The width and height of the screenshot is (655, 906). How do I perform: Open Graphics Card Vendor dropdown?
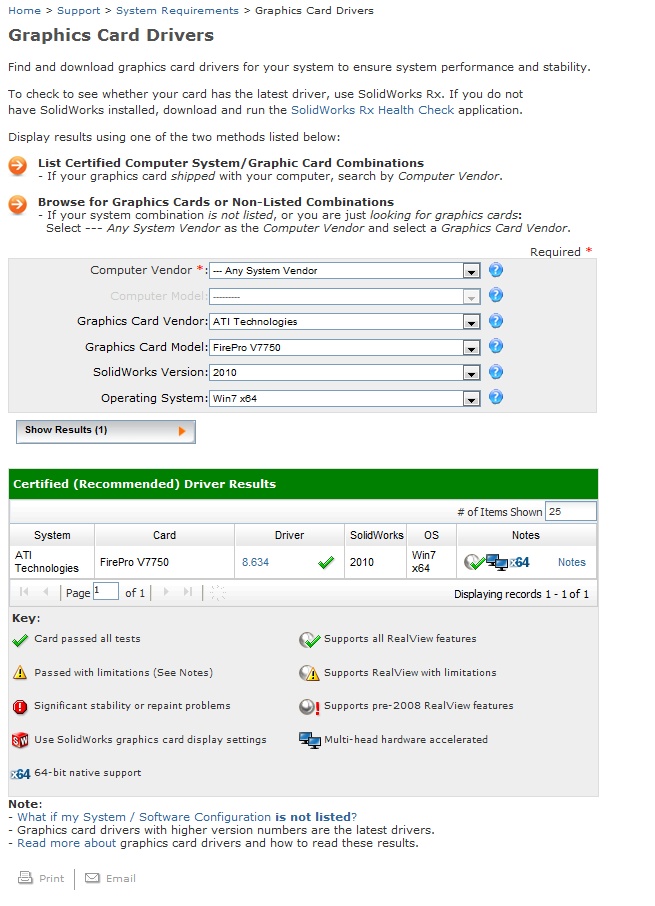[x=471, y=322]
